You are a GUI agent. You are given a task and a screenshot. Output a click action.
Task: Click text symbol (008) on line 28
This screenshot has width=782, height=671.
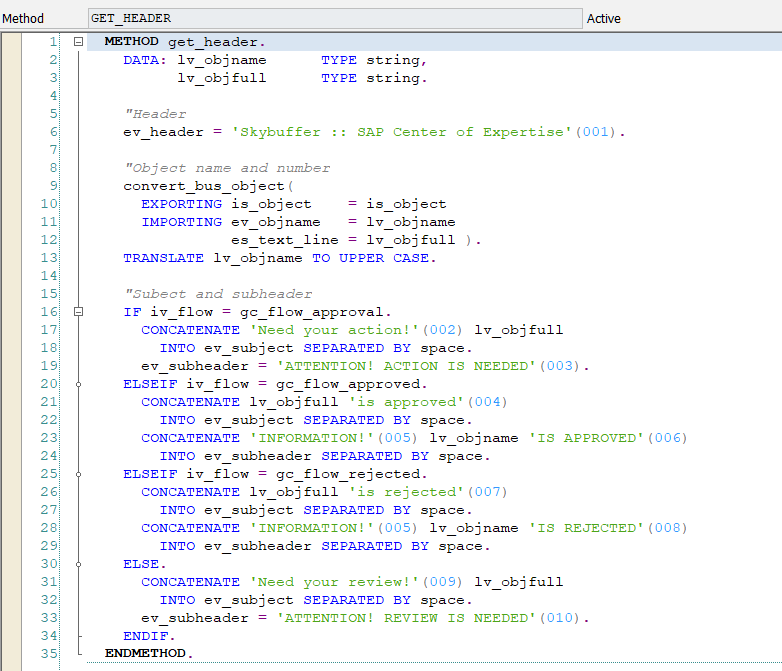click(668, 528)
